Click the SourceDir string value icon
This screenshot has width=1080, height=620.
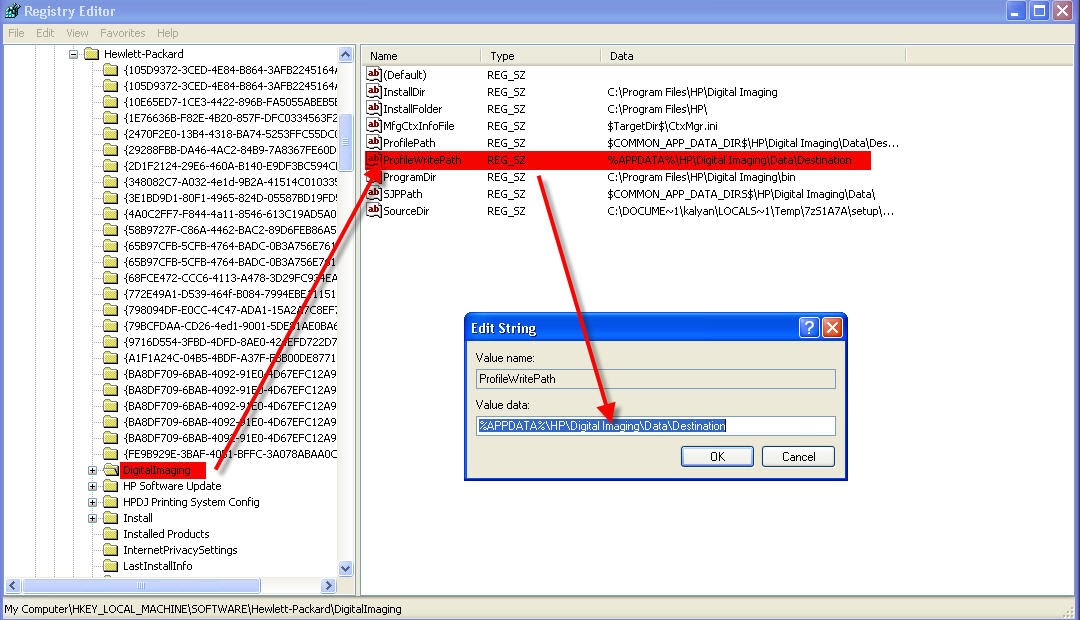pos(373,211)
